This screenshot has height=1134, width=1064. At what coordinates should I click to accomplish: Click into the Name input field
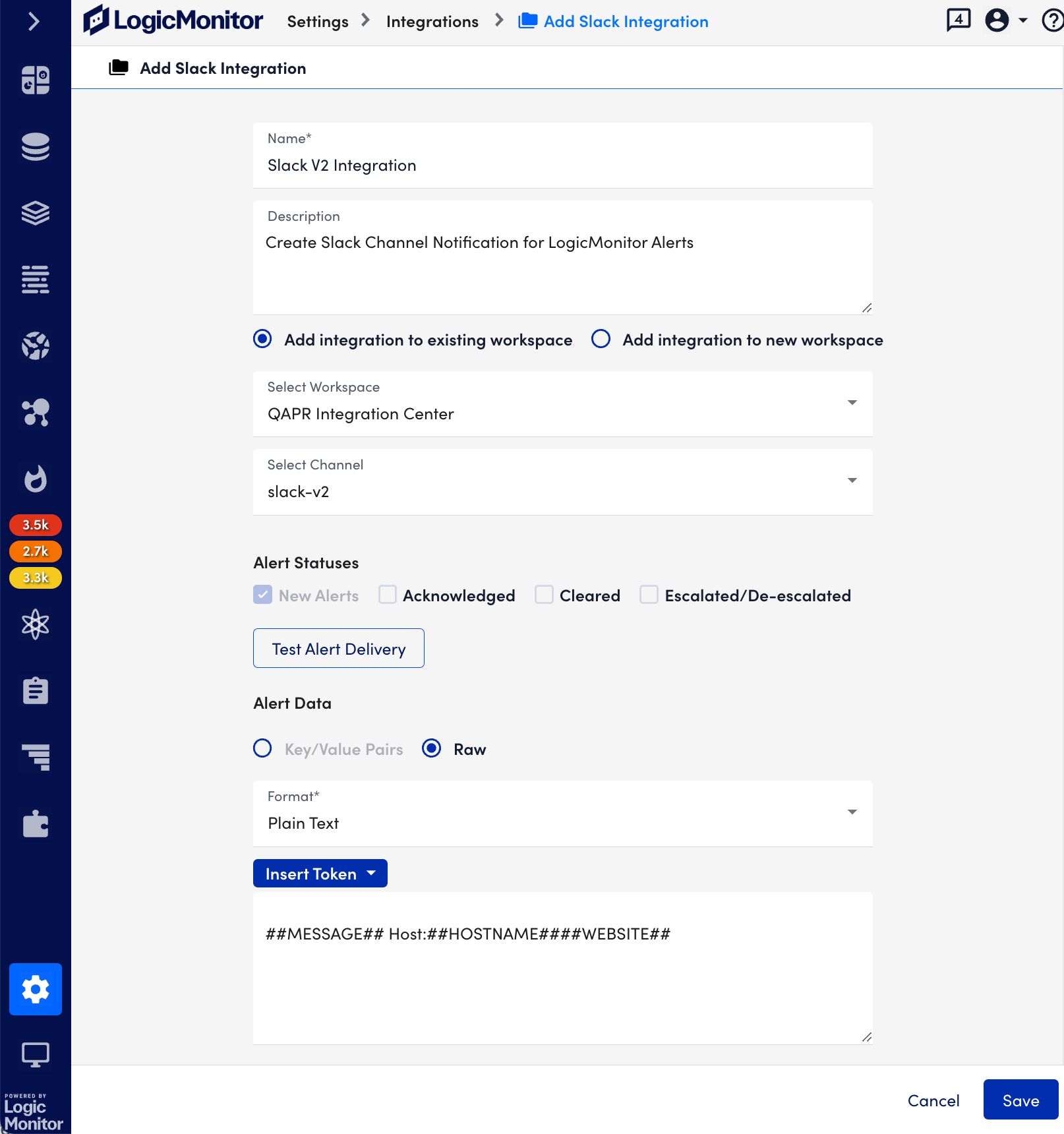click(x=562, y=165)
